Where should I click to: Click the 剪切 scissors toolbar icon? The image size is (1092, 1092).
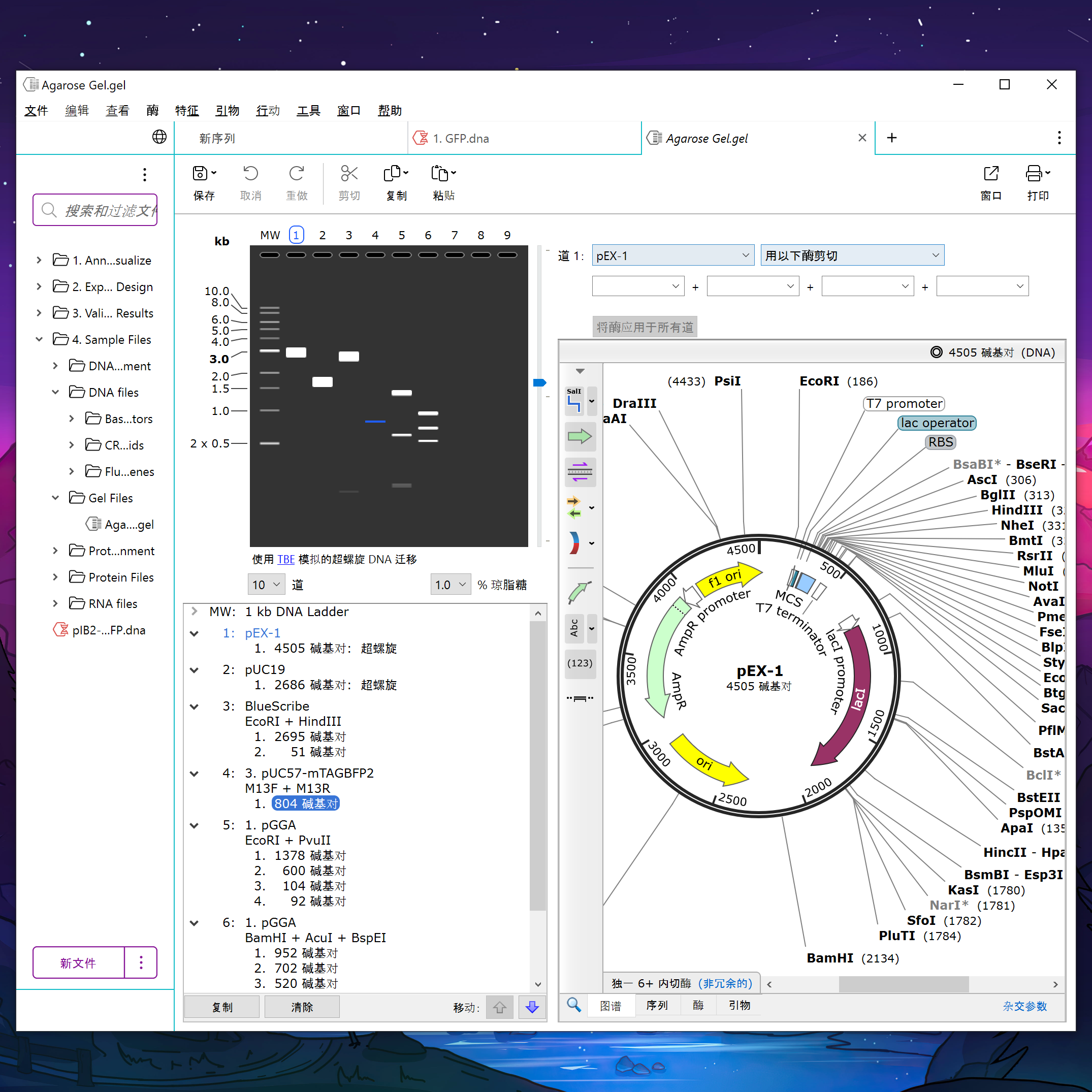click(349, 182)
